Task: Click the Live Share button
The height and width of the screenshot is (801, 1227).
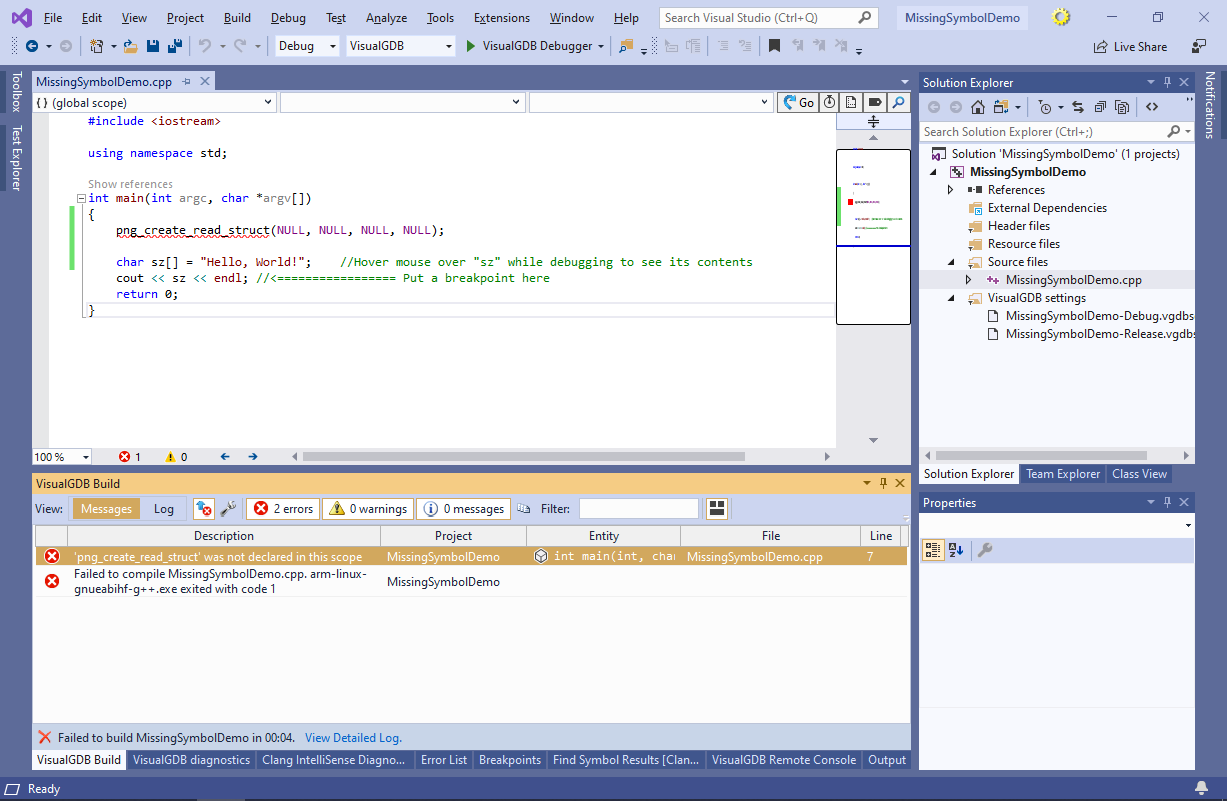Action: (1130, 46)
